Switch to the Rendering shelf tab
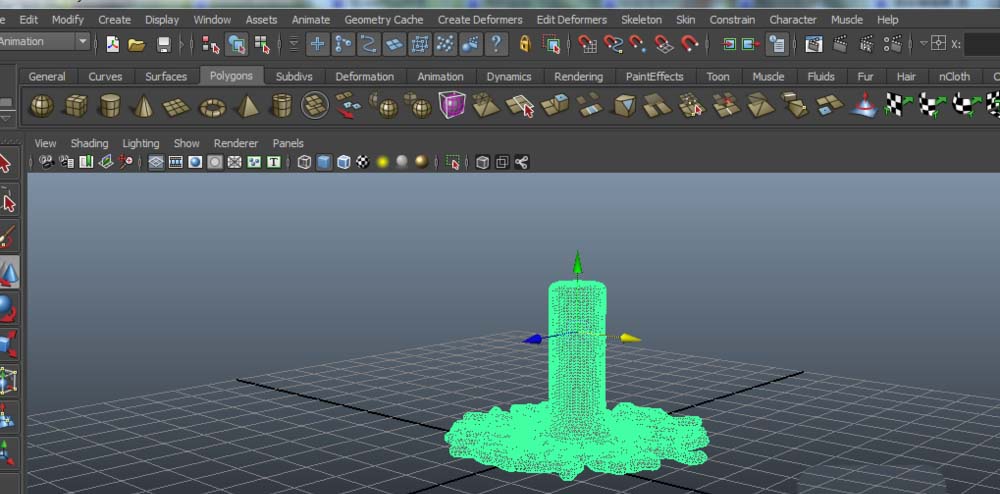Viewport: 1000px width, 494px height. tap(578, 76)
